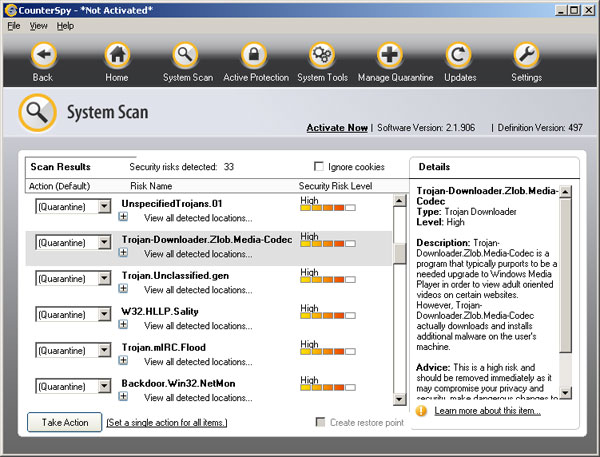Select the Trojan-Downloader.Zlob.Media-Codec risk entry

tap(207, 240)
